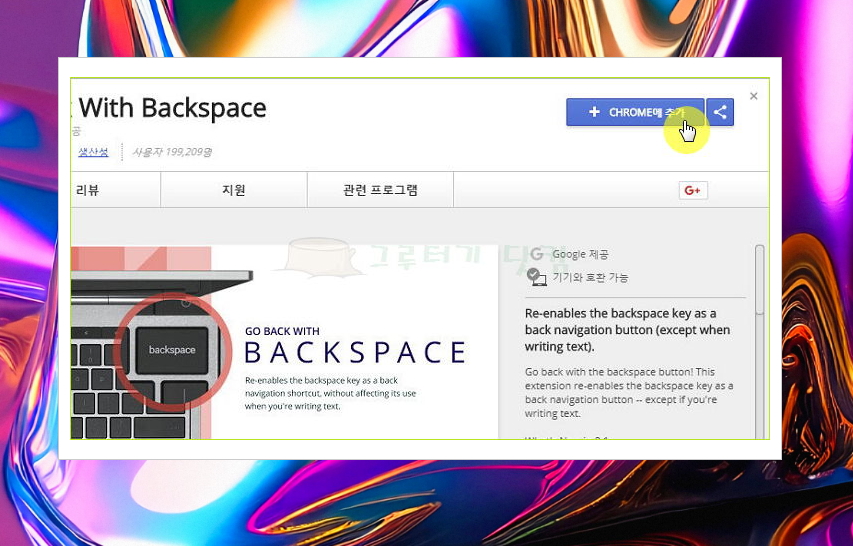Click the bold 'Re-enables the backspace key' summary
Screen dimensions: 853x546
coord(627,330)
